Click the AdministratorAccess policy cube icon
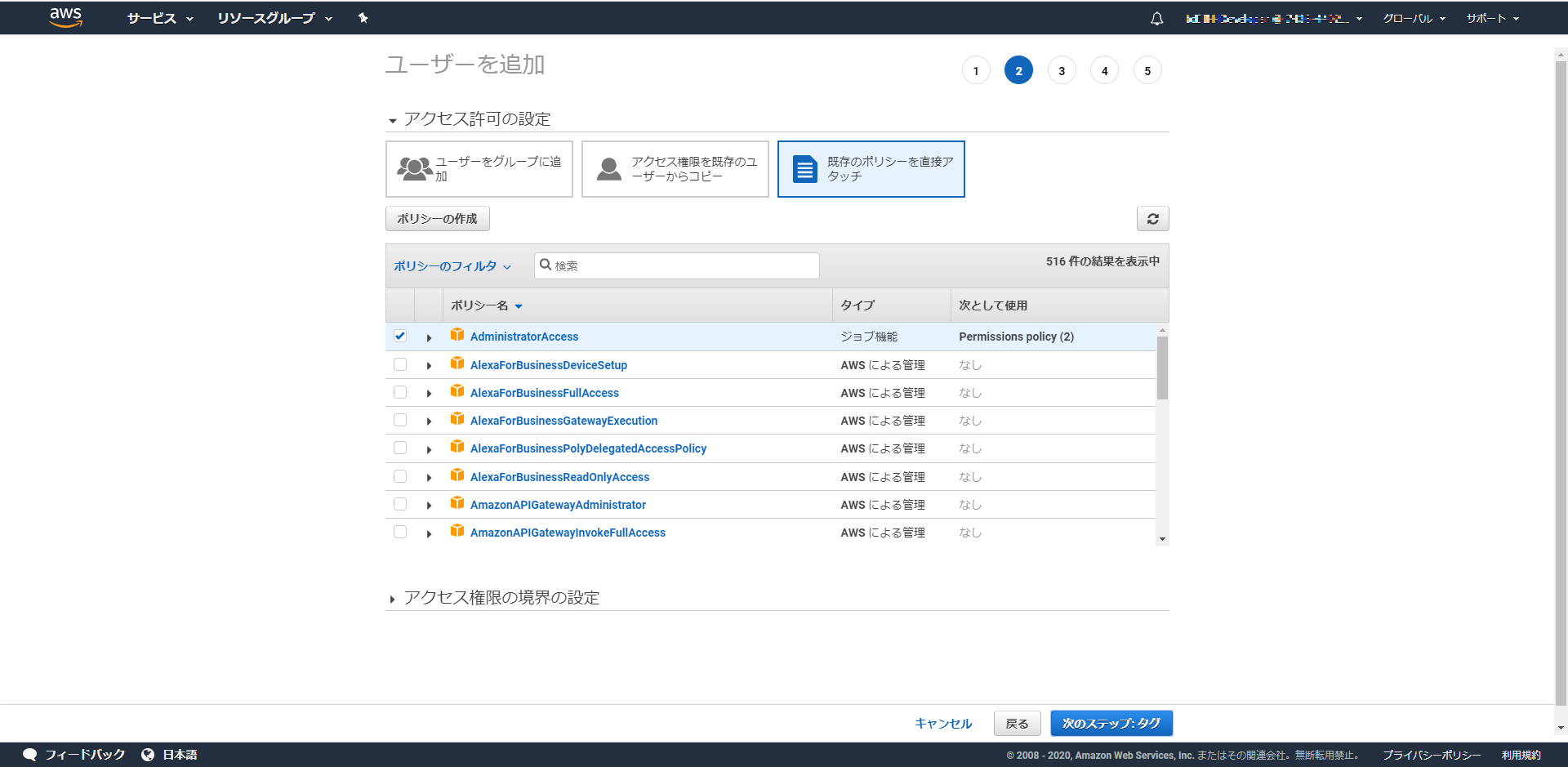1568x767 pixels. click(x=457, y=335)
